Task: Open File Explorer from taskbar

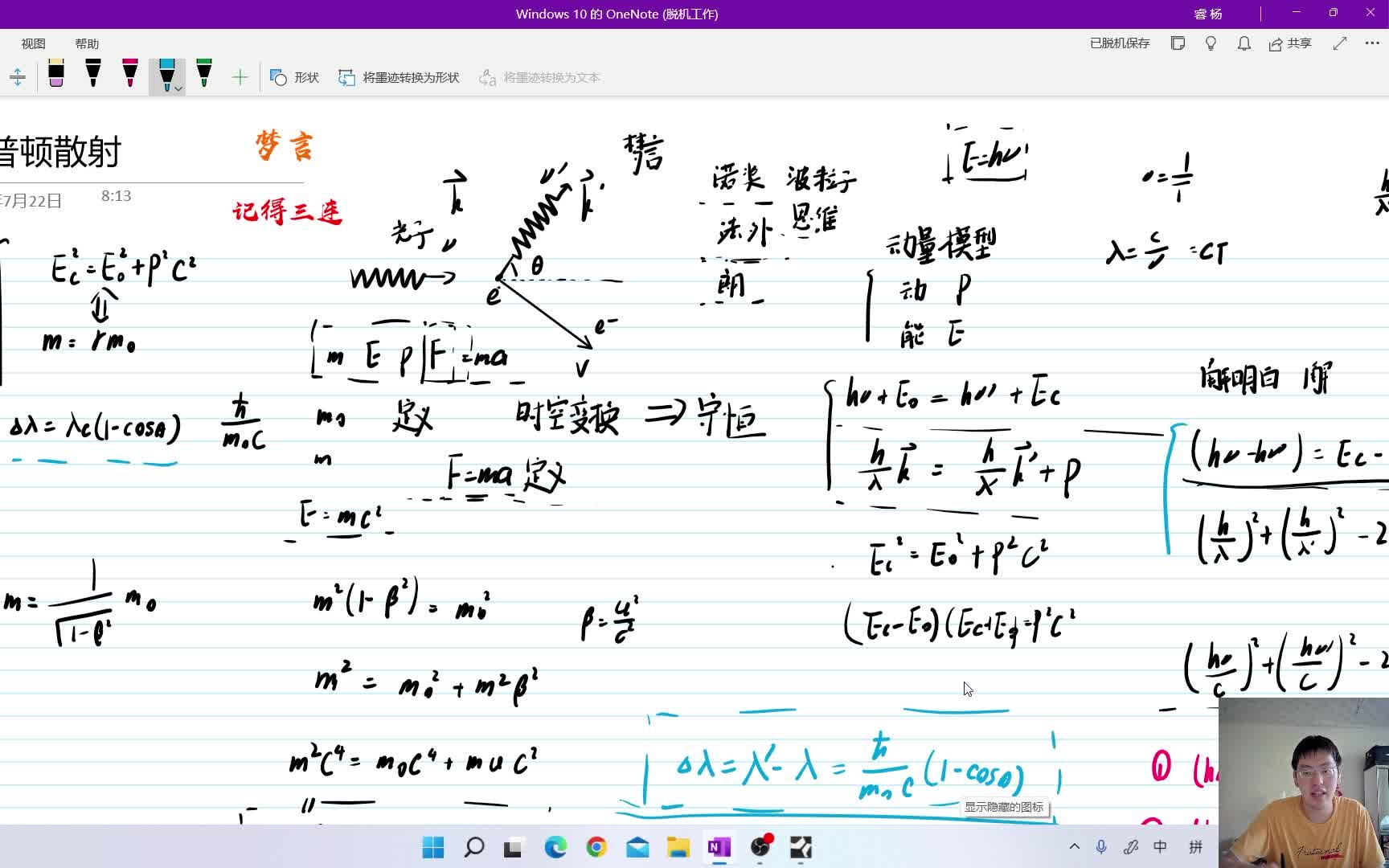Action: pyautogui.click(x=678, y=847)
